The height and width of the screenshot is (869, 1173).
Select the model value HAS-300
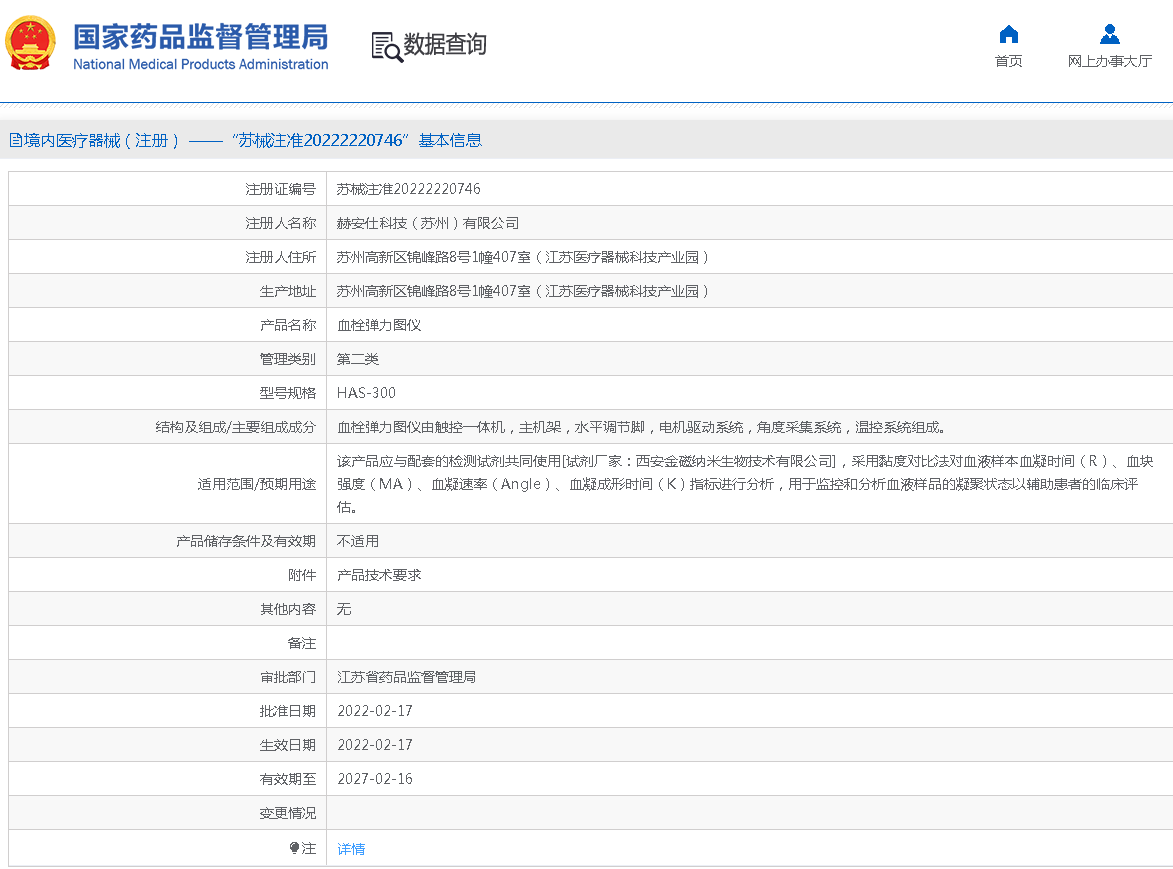pos(366,393)
